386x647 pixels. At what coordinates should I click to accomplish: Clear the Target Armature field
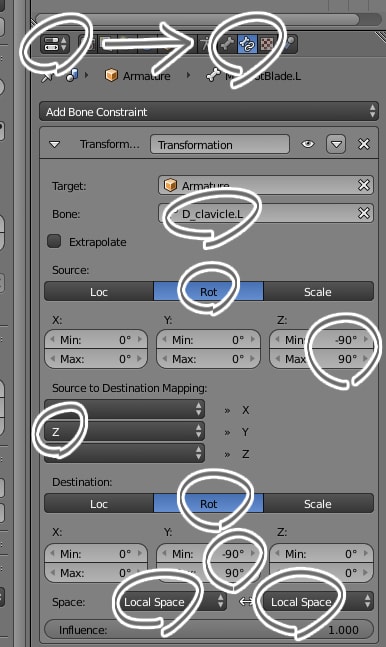tap(364, 185)
